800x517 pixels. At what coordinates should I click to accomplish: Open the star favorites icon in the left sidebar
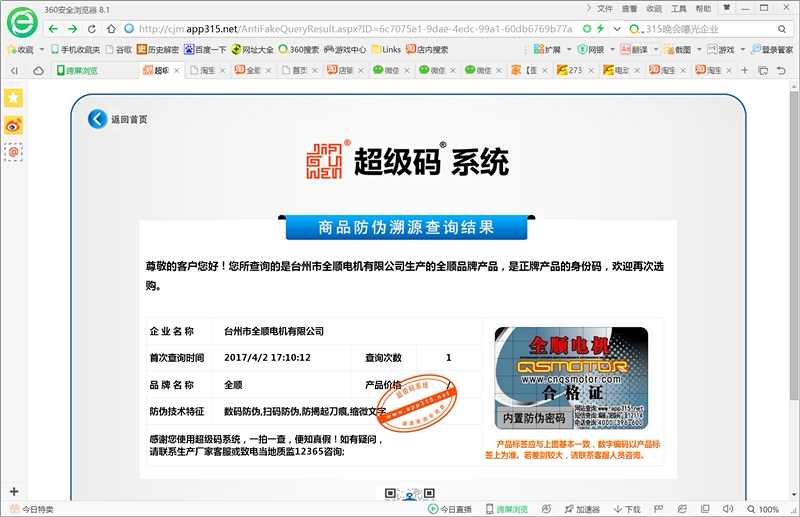tap(14, 97)
